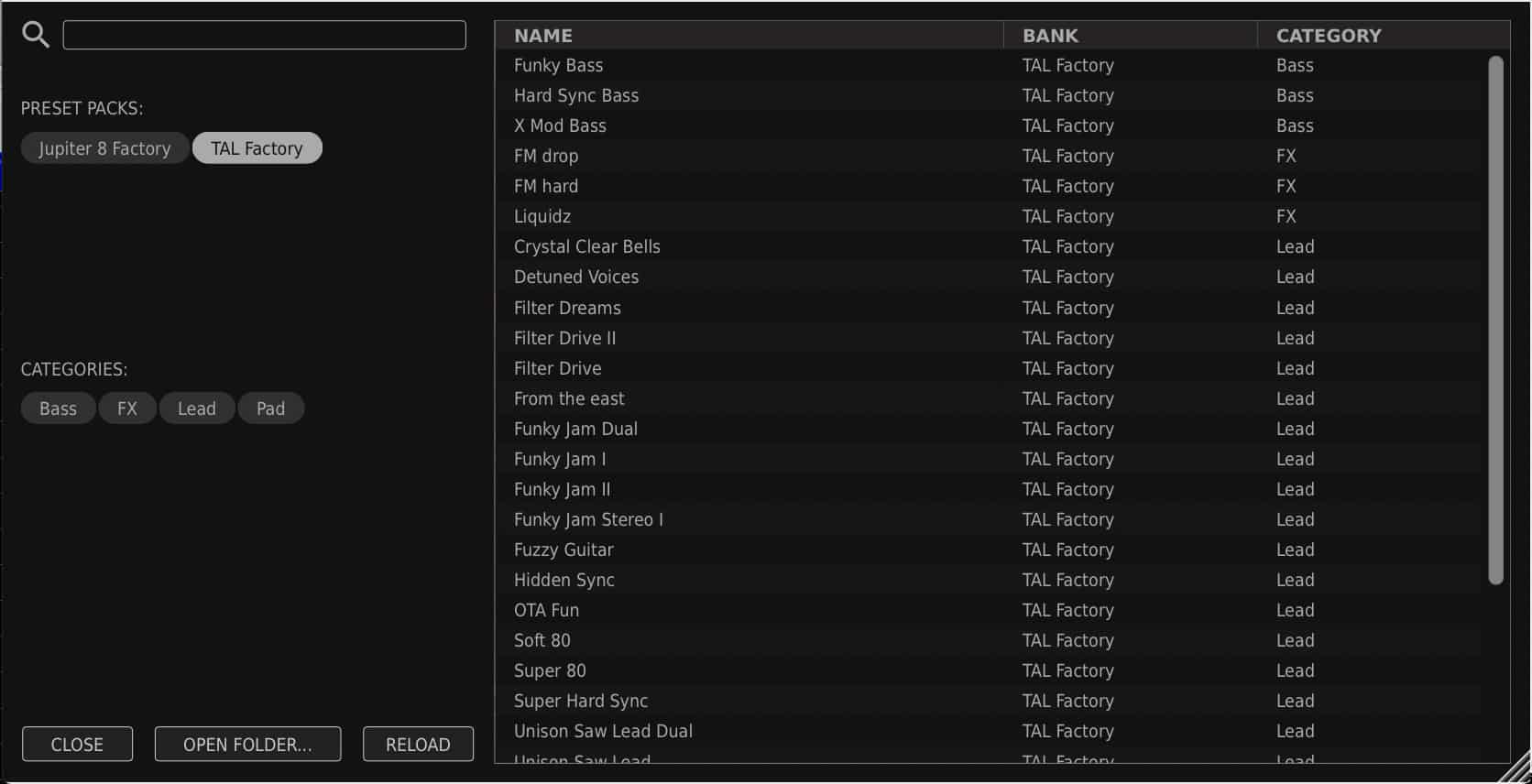This screenshot has height=784, width=1532.
Task: Select the Pad category filter
Action: click(x=270, y=408)
